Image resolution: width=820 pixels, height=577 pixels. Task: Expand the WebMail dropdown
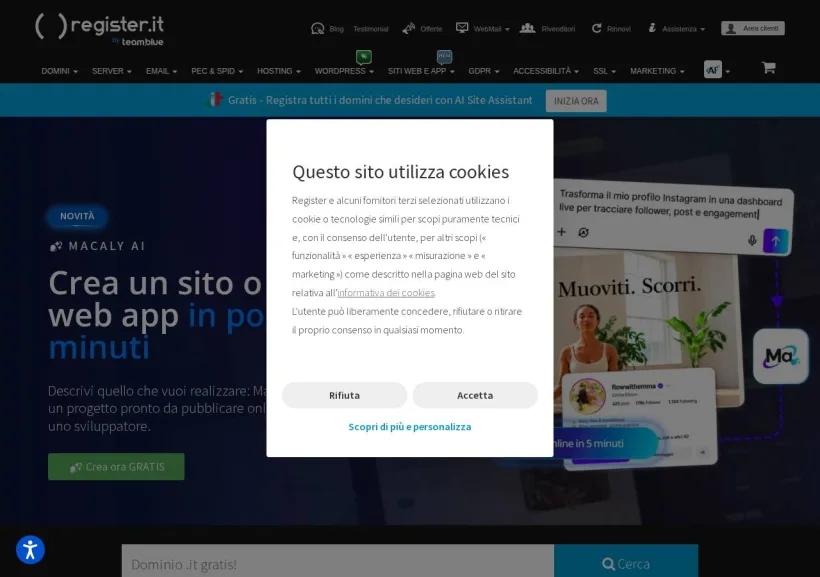click(491, 29)
